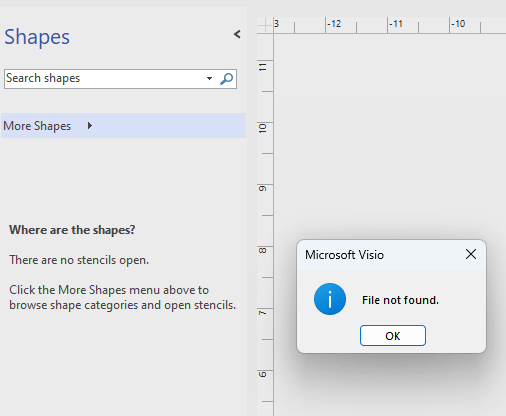Open the Search shapes dropdown arrow
Screen dimensions: 506x416
point(209,79)
